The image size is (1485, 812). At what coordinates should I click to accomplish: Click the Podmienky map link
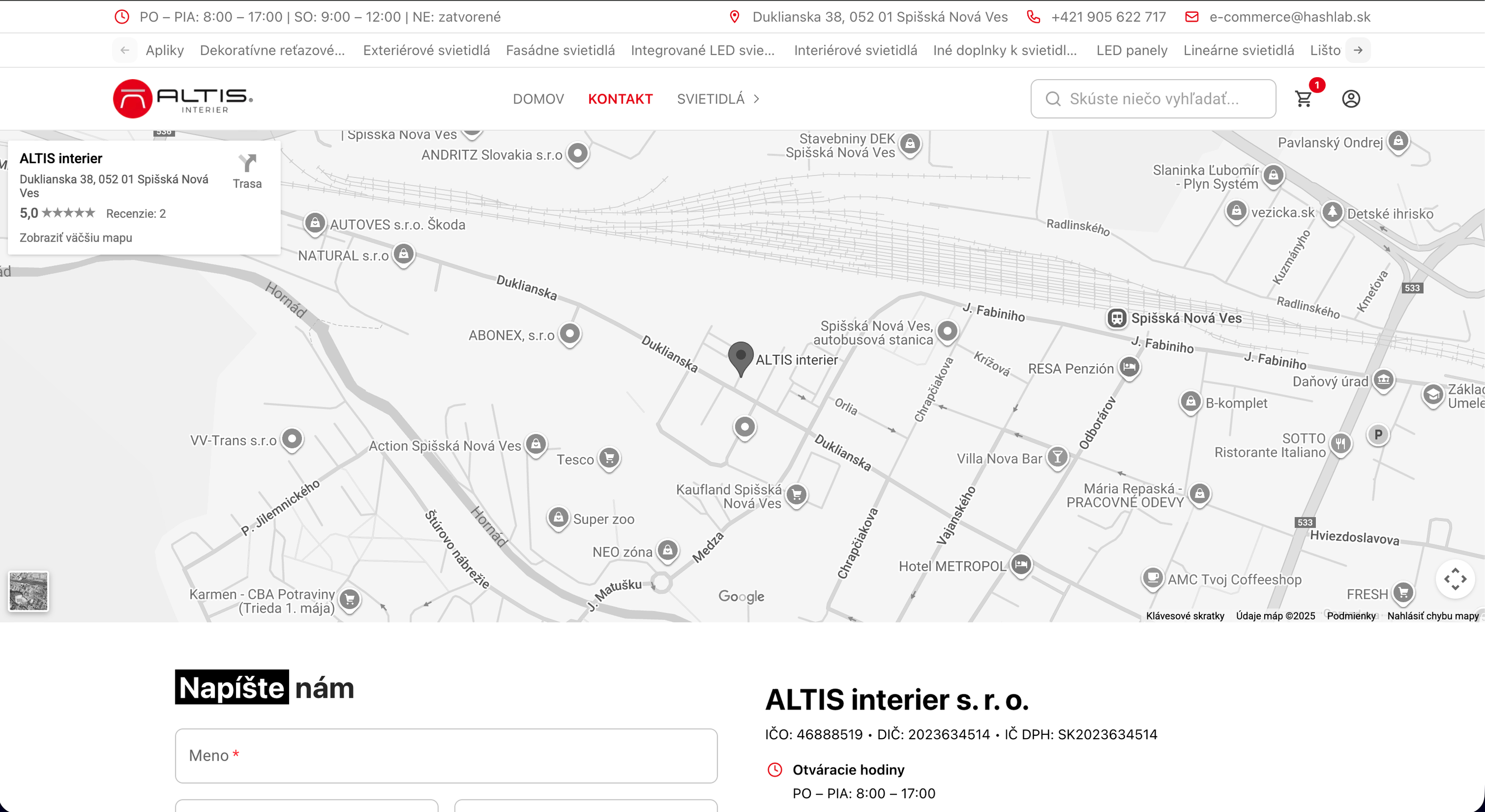coord(1351,616)
